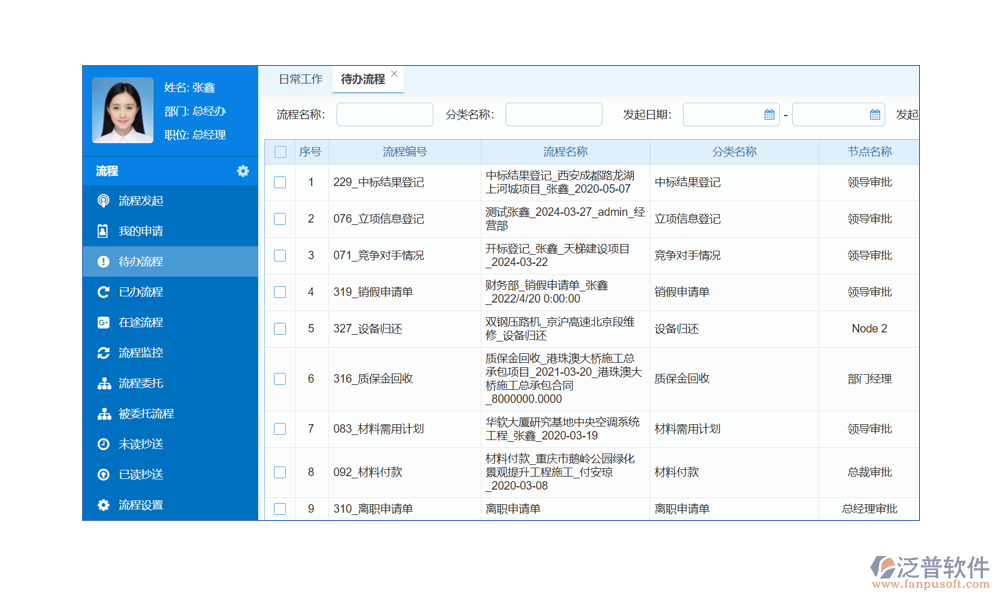
Task: Click the 我的申请 sidebar icon
Action: pos(103,231)
